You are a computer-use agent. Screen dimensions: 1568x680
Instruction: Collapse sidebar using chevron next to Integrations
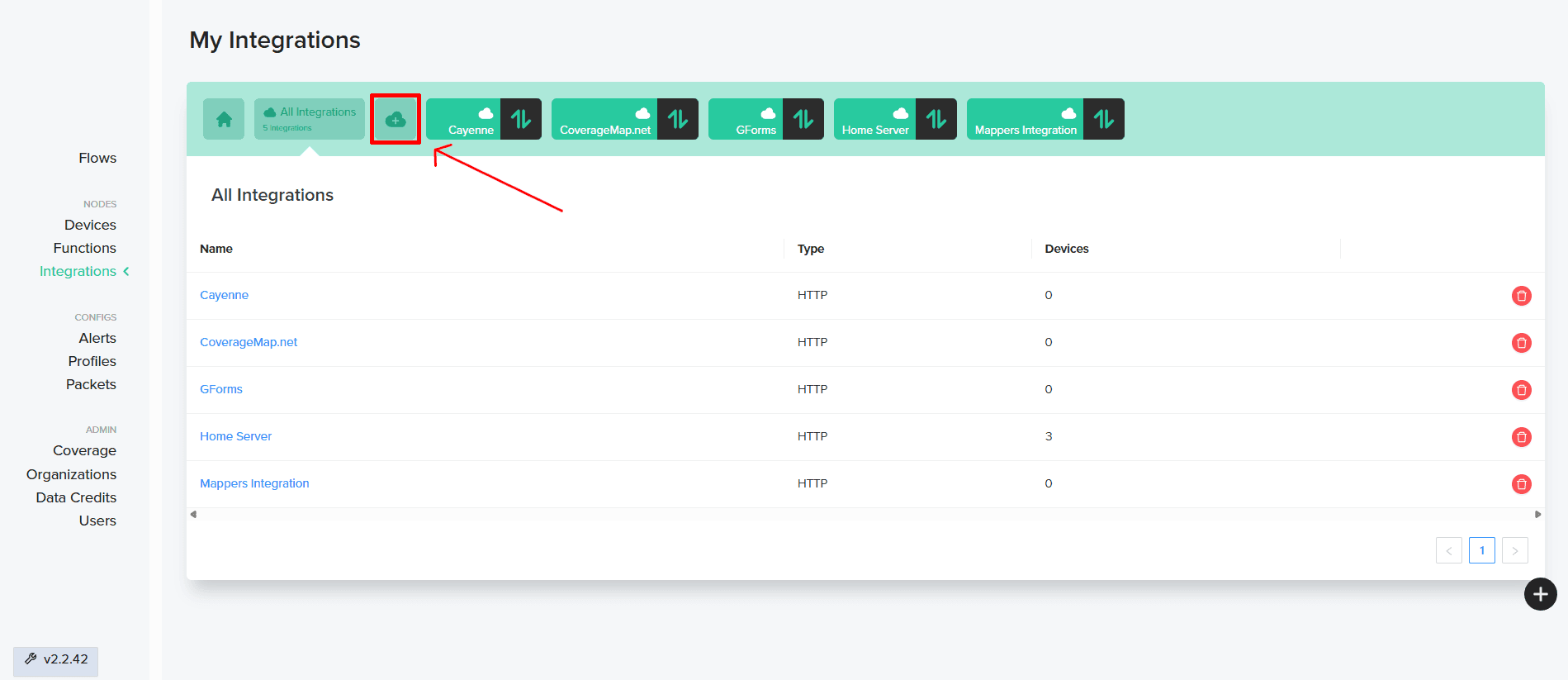[x=126, y=271]
